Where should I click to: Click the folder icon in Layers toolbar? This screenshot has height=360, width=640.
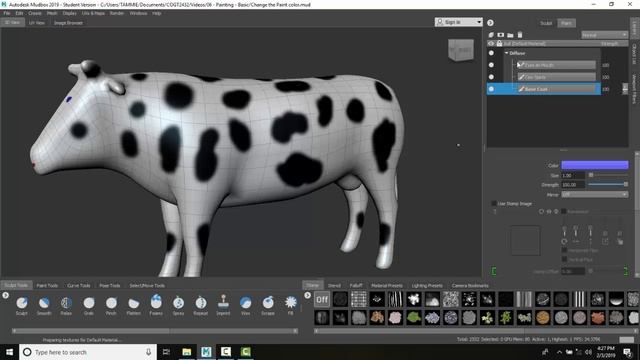click(x=510, y=35)
